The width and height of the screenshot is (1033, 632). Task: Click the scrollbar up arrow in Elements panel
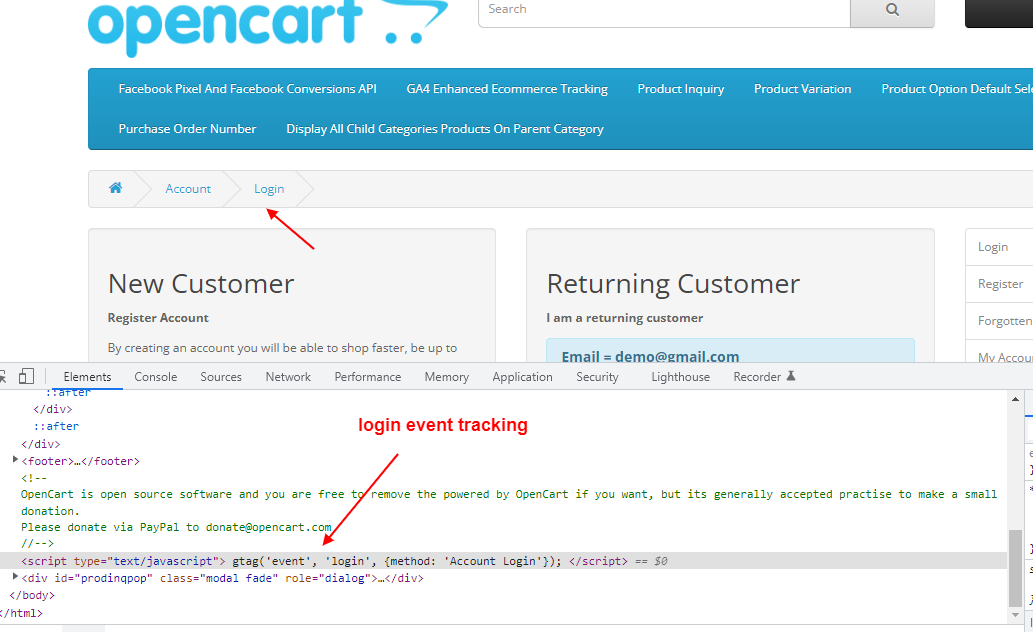[1015, 399]
